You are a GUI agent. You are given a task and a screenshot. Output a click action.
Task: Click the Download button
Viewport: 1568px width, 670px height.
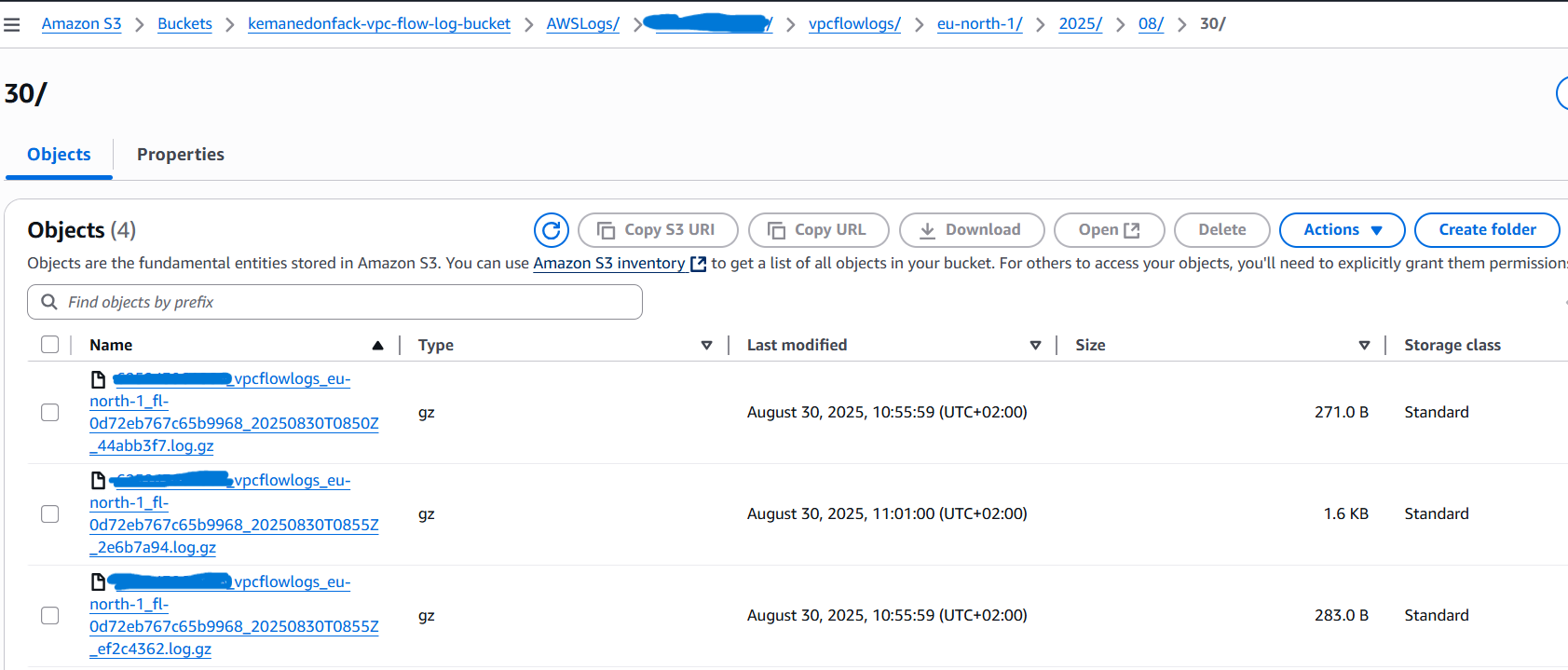pos(972,230)
